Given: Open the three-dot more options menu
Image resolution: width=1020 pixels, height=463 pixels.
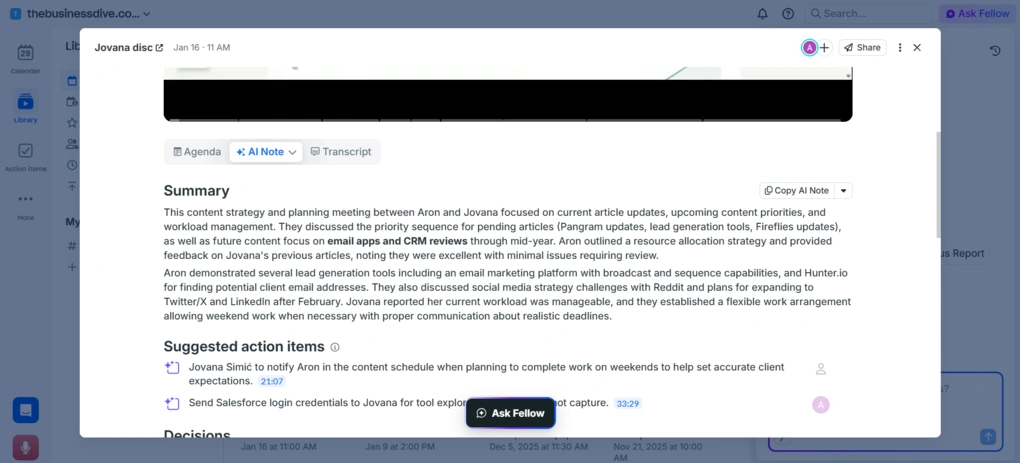Looking at the screenshot, I should click(x=900, y=48).
